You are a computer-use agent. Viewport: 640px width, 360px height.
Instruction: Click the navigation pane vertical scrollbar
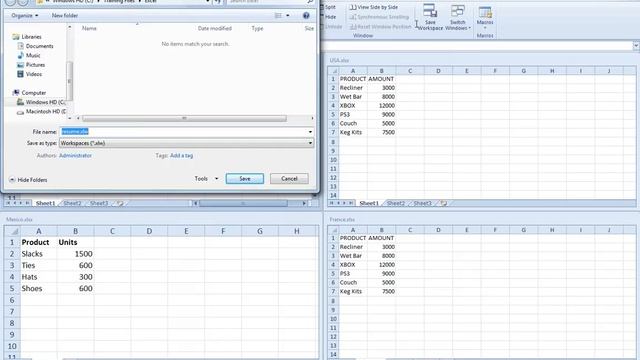coord(69,81)
